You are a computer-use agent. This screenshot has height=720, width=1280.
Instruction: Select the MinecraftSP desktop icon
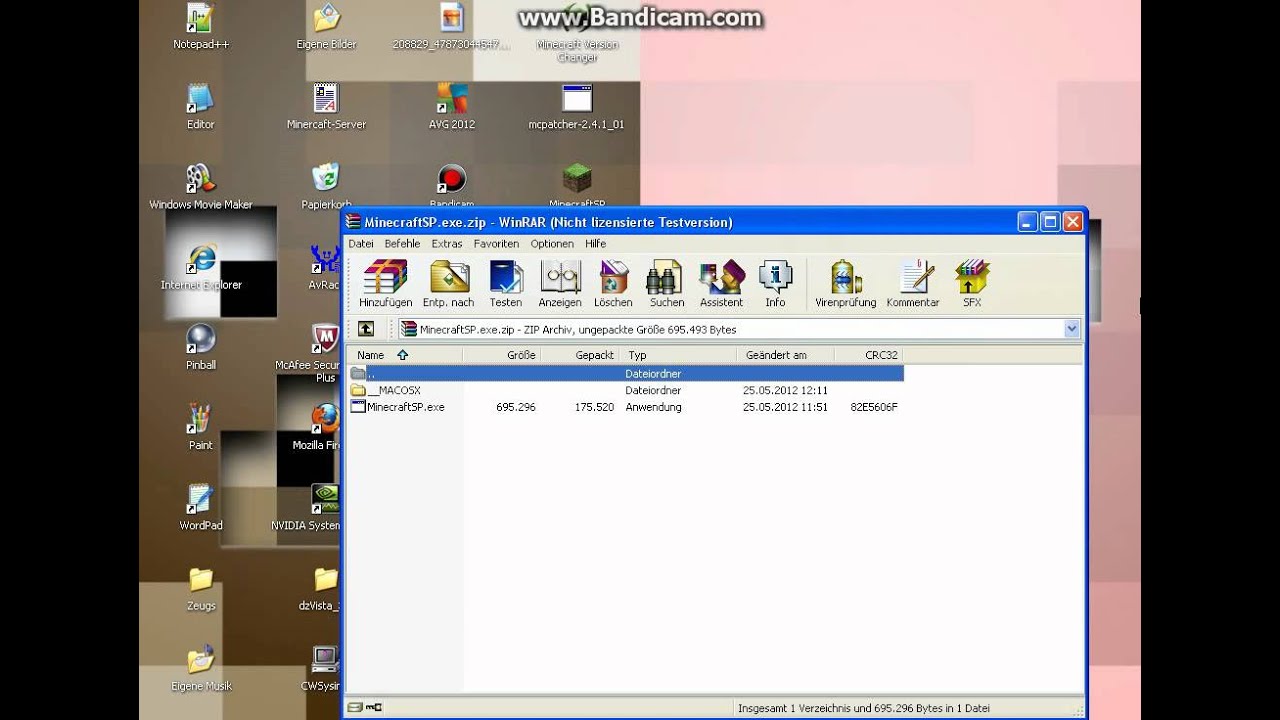(576, 185)
